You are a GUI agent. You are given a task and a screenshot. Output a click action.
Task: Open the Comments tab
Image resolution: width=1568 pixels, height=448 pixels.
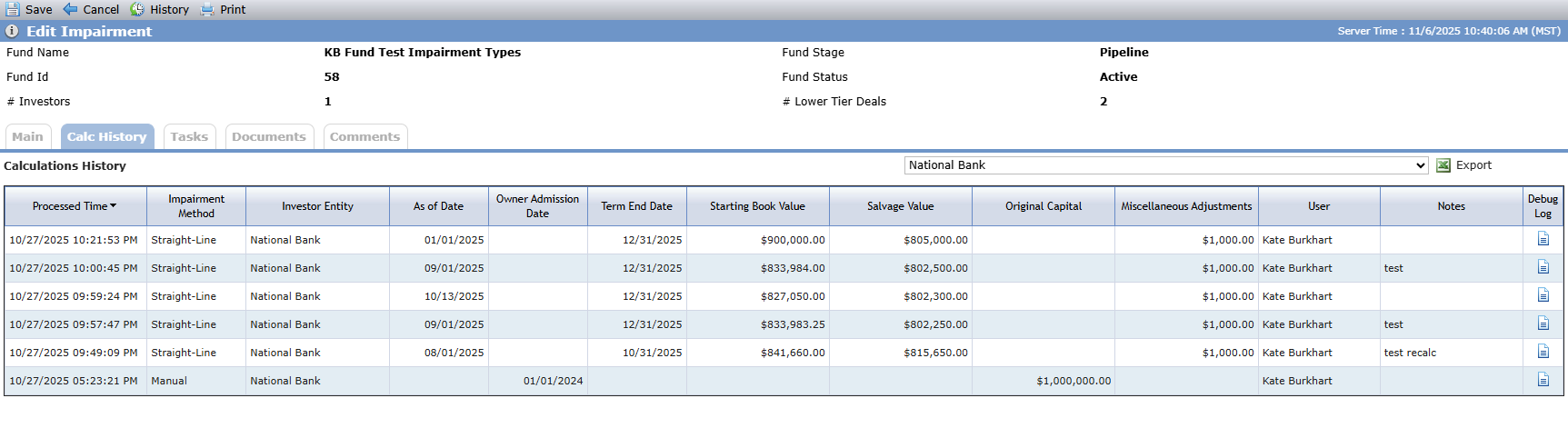pyautogui.click(x=365, y=136)
